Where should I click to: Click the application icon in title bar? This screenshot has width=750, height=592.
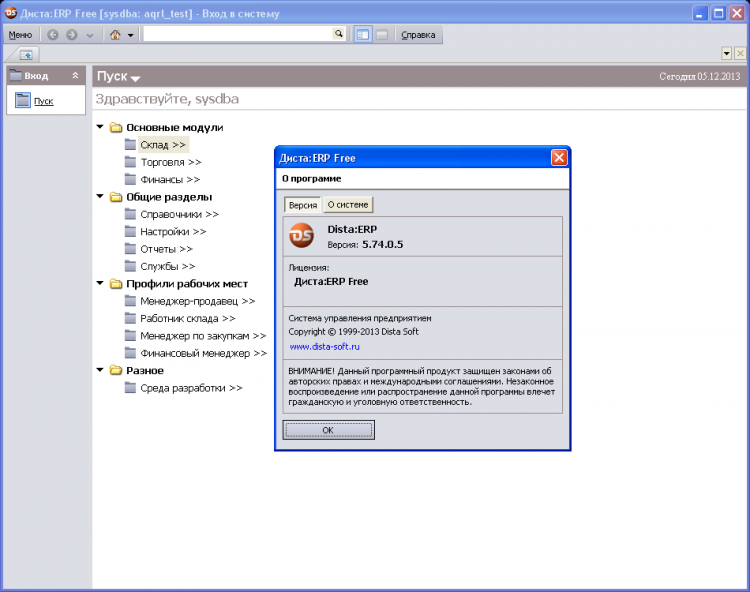coord(11,13)
